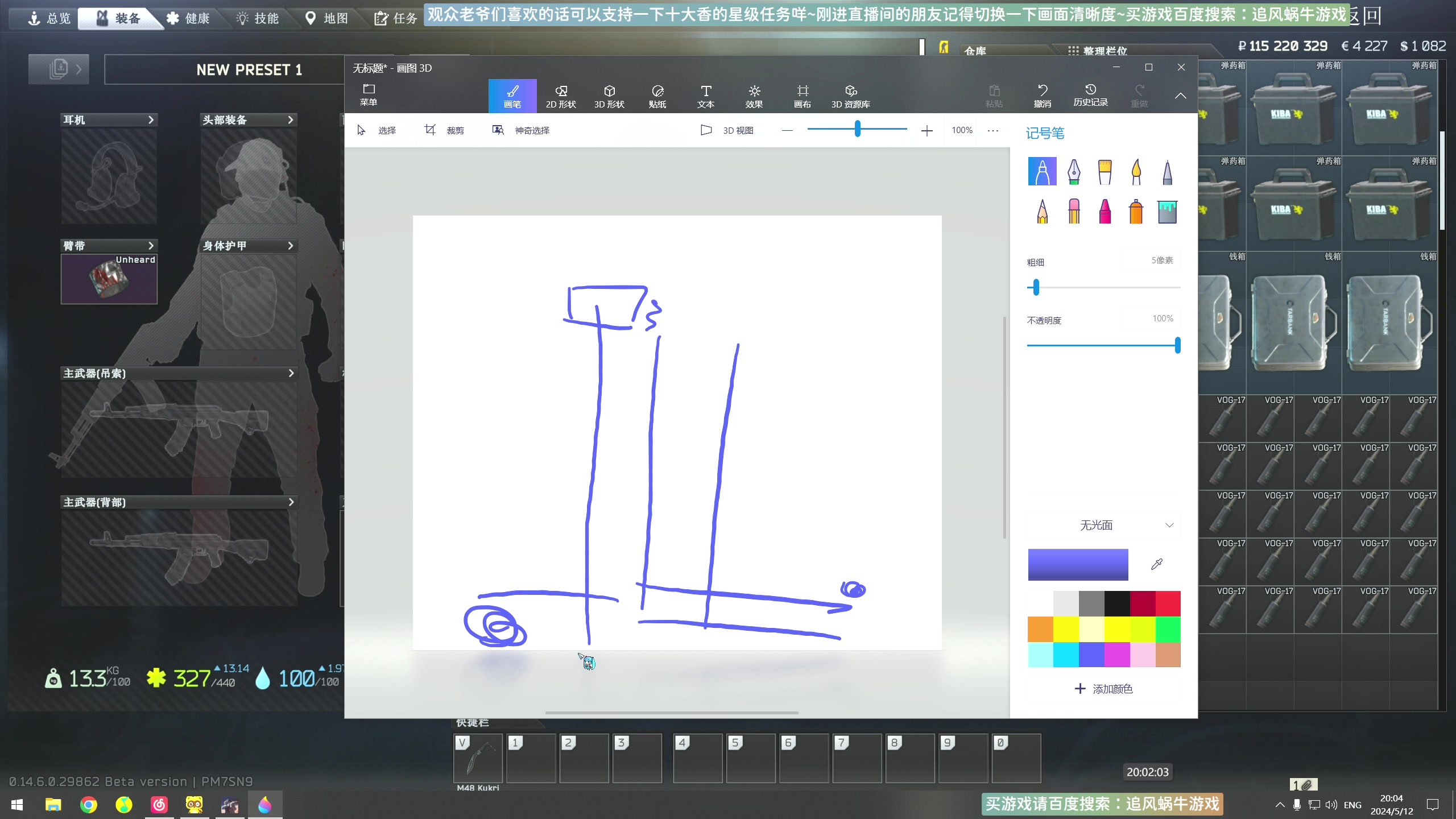1456x819 pixels.
Task: Expand the 臂带 armband slot arrow
Action: [151, 246]
